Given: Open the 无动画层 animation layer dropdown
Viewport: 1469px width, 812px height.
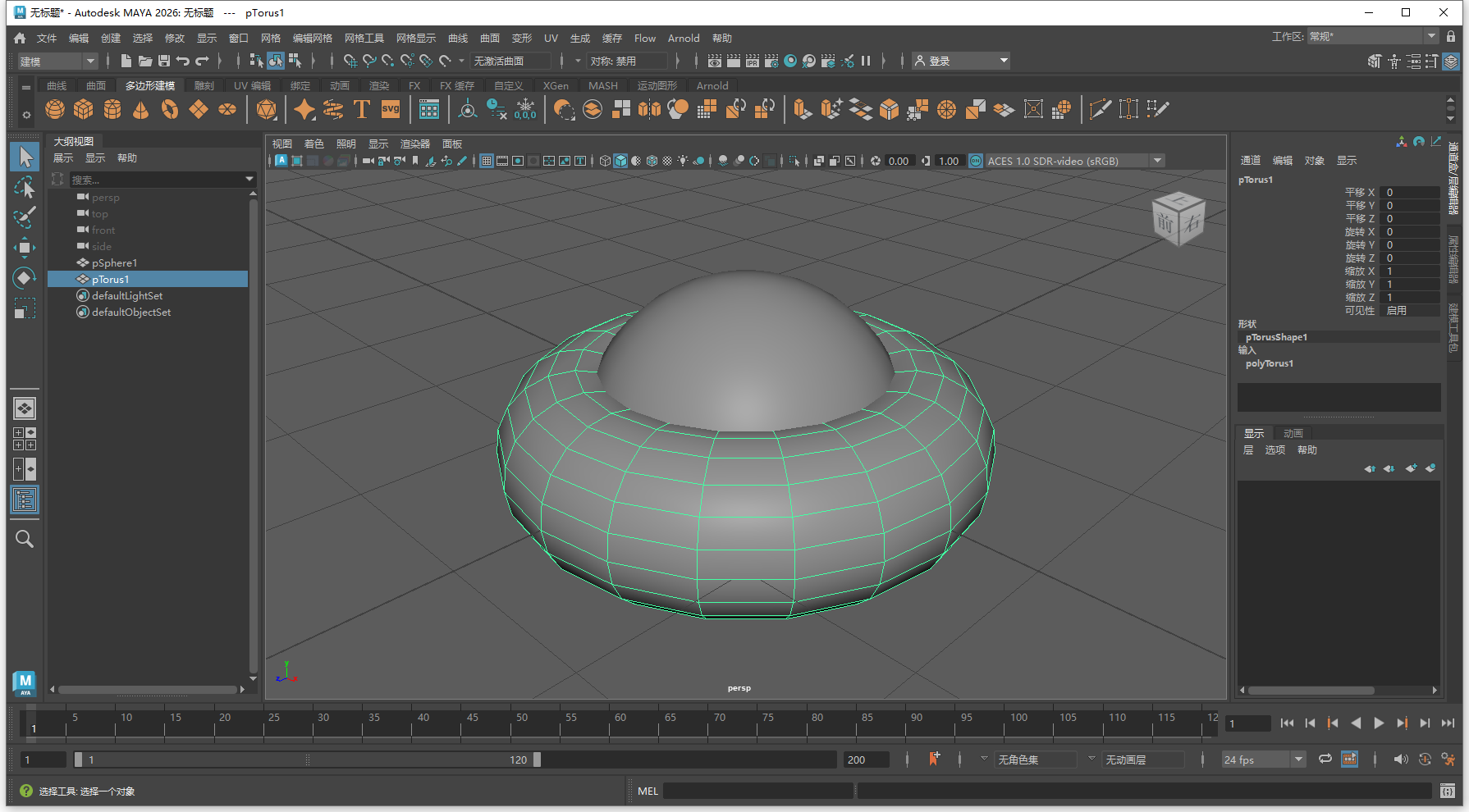Looking at the screenshot, I should [x=1143, y=760].
